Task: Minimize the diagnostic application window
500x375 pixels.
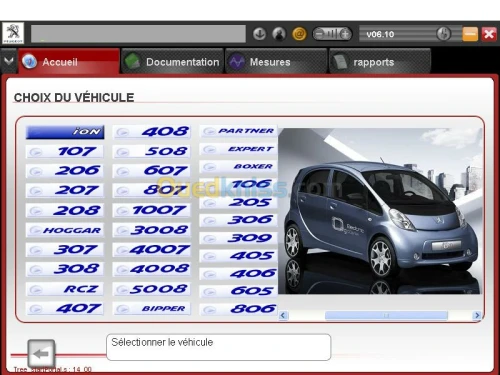Action: pos(470,34)
